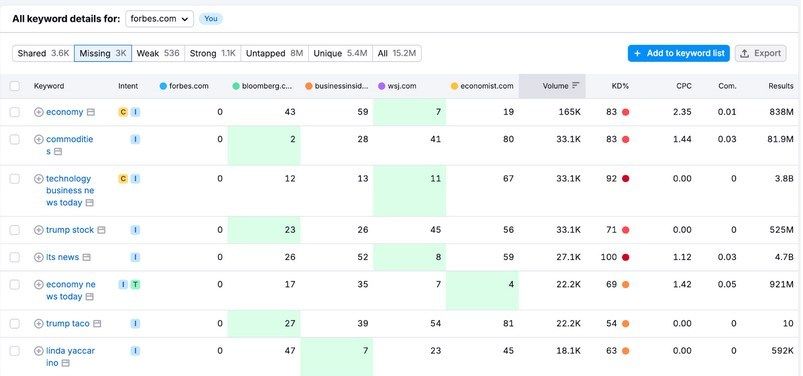Viewport: 803px width, 376px height.
Task: Select the Unique 5.4M tab
Action: tap(340, 53)
